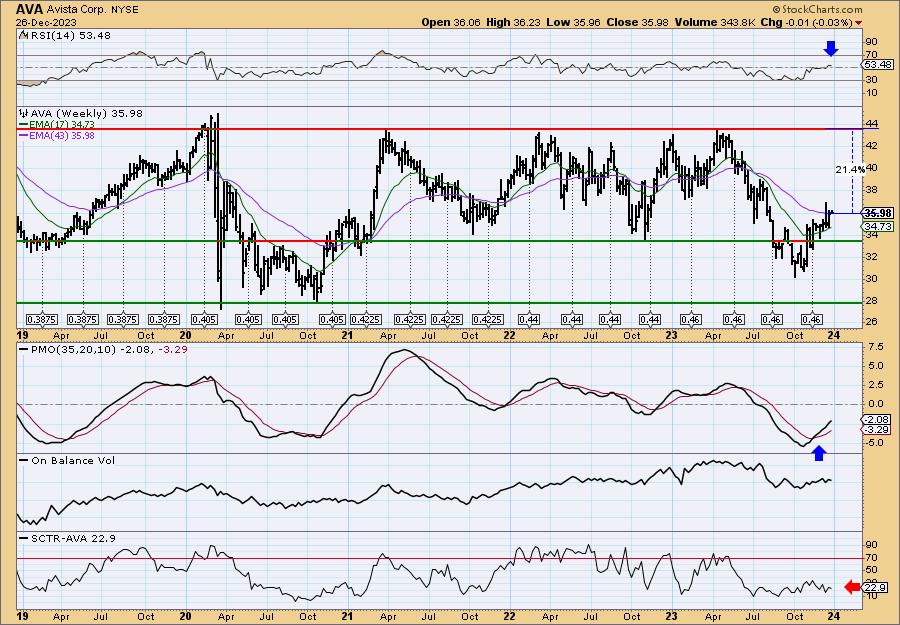Image resolution: width=900 pixels, height=625 pixels.
Task: Click the green EMA(17) legend line marker
Action: click(23, 125)
